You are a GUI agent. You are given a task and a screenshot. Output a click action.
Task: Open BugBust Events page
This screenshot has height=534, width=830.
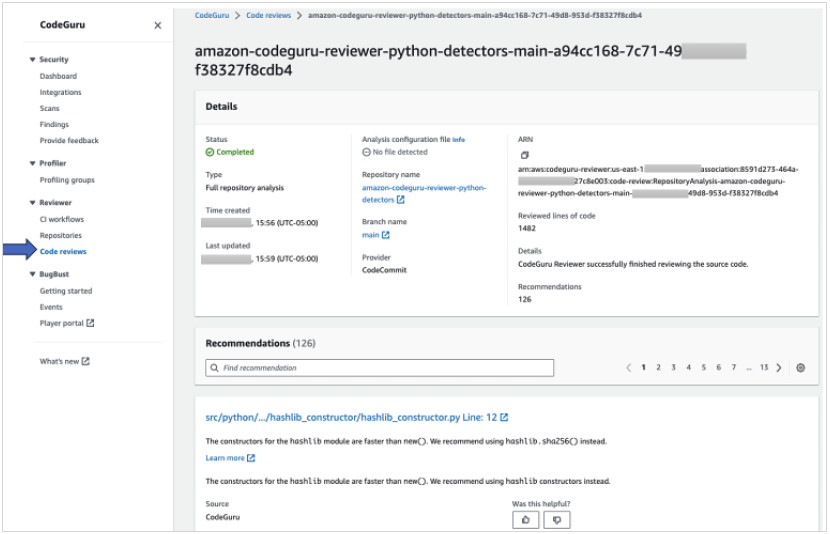click(51, 307)
